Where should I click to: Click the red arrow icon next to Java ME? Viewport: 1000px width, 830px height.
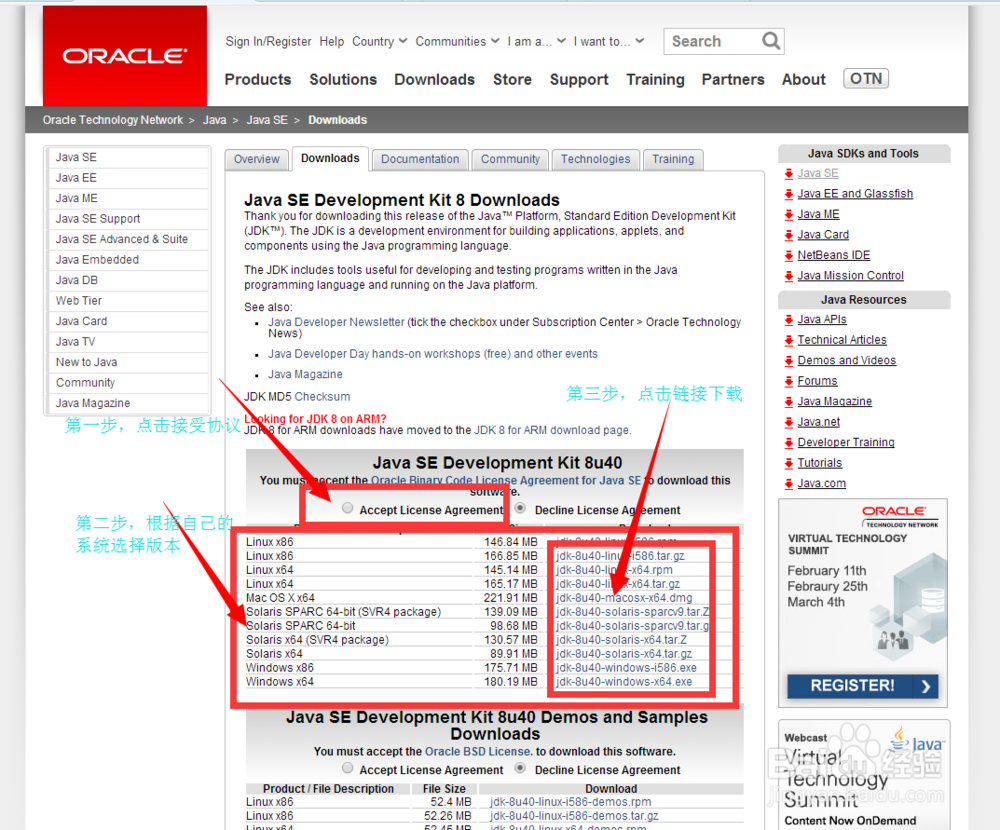(x=789, y=214)
